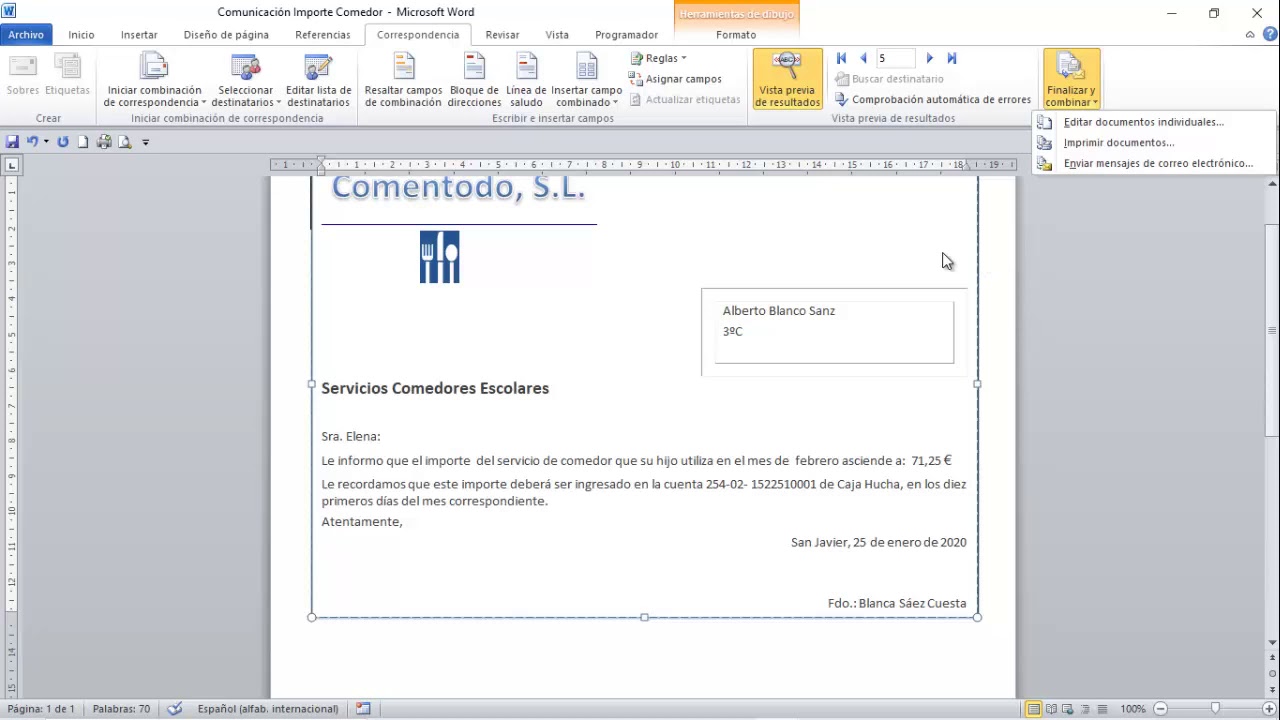Go to next record arrow
This screenshot has height=720, width=1280.
(930, 59)
